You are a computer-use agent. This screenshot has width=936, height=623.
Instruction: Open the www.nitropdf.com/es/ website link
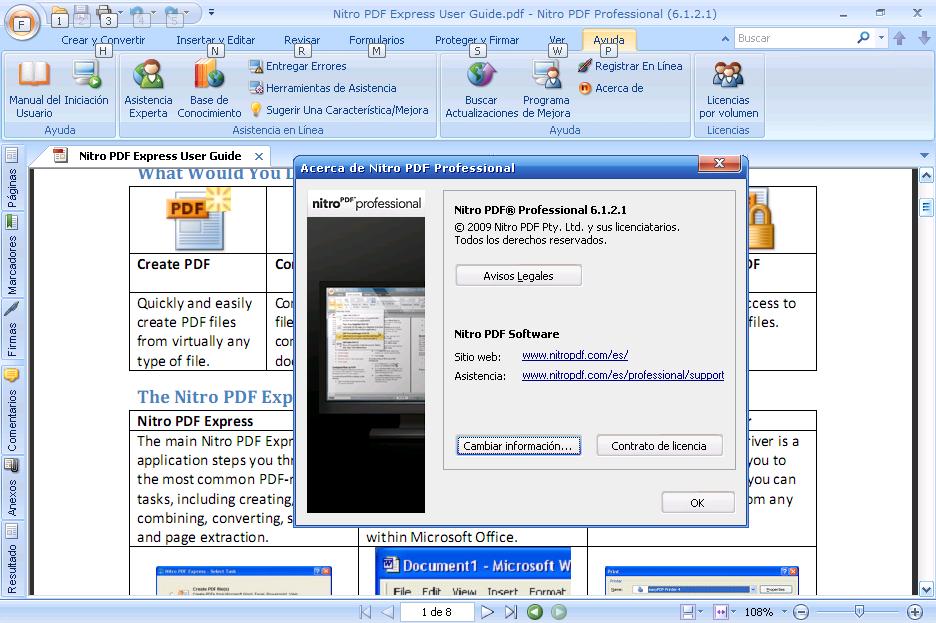tap(575, 355)
